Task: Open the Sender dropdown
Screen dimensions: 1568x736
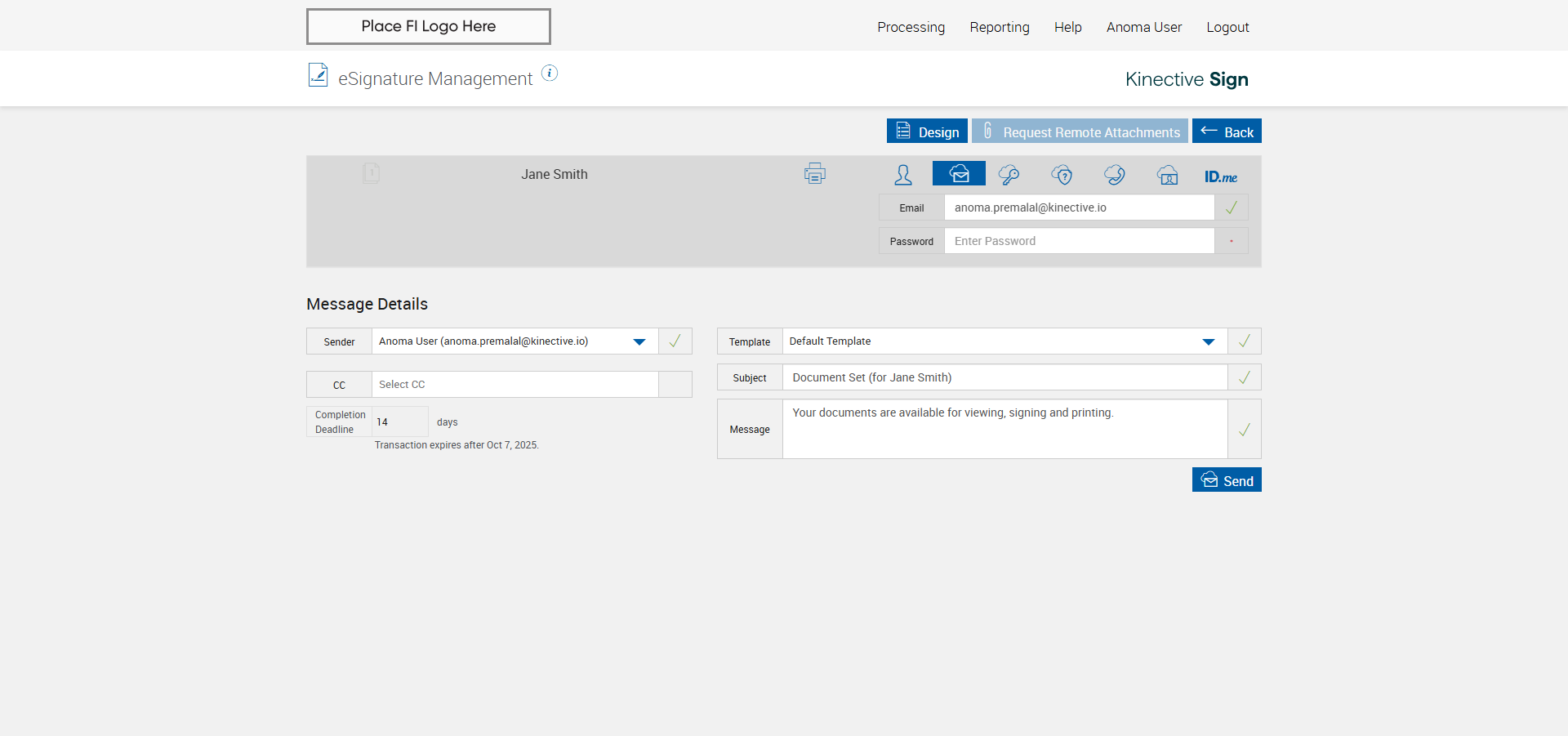Action: [x=639, y=341]
